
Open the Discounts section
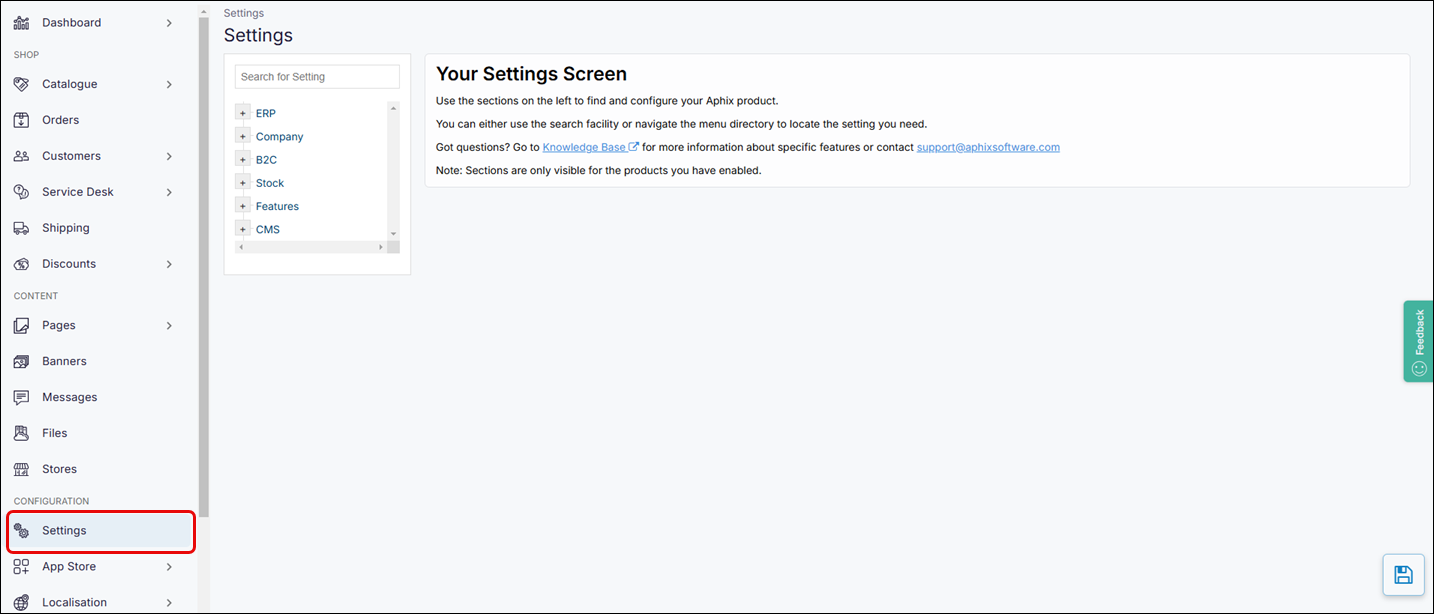point(66,263)
